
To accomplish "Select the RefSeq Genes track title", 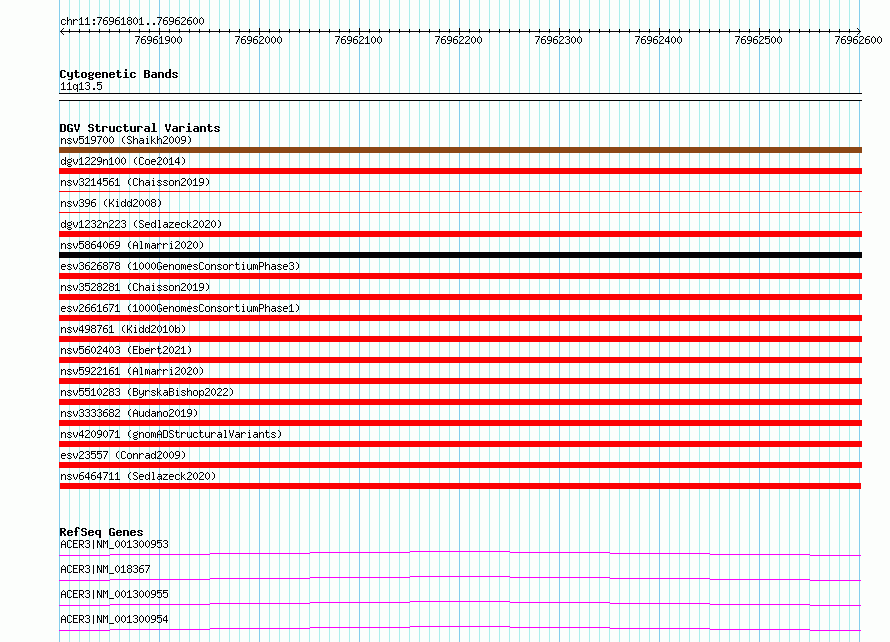I will [x=101, y=532].
